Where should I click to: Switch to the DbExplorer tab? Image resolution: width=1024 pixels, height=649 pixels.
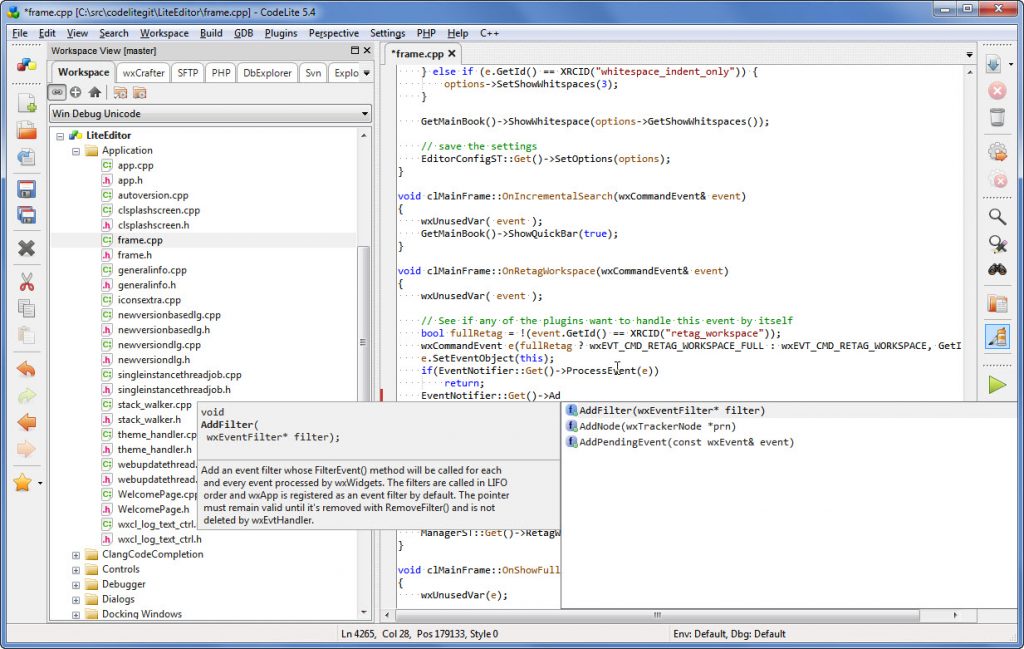(266, 72)
